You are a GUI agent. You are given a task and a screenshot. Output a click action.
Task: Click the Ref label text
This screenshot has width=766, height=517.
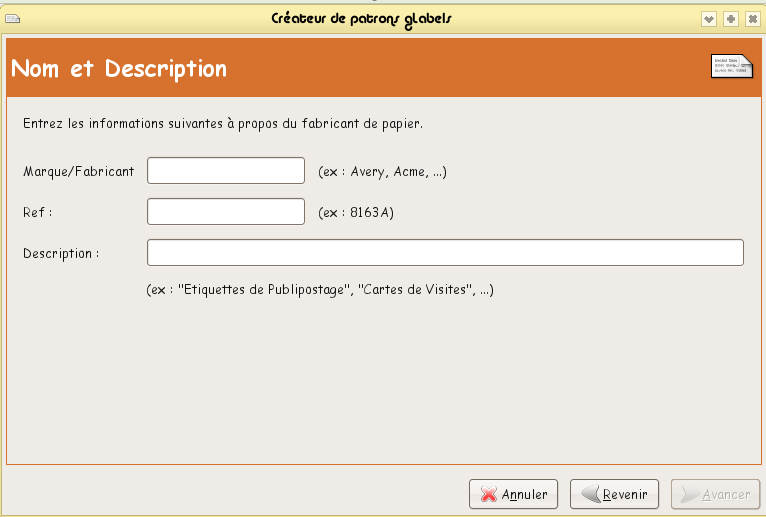coord(37,213)
